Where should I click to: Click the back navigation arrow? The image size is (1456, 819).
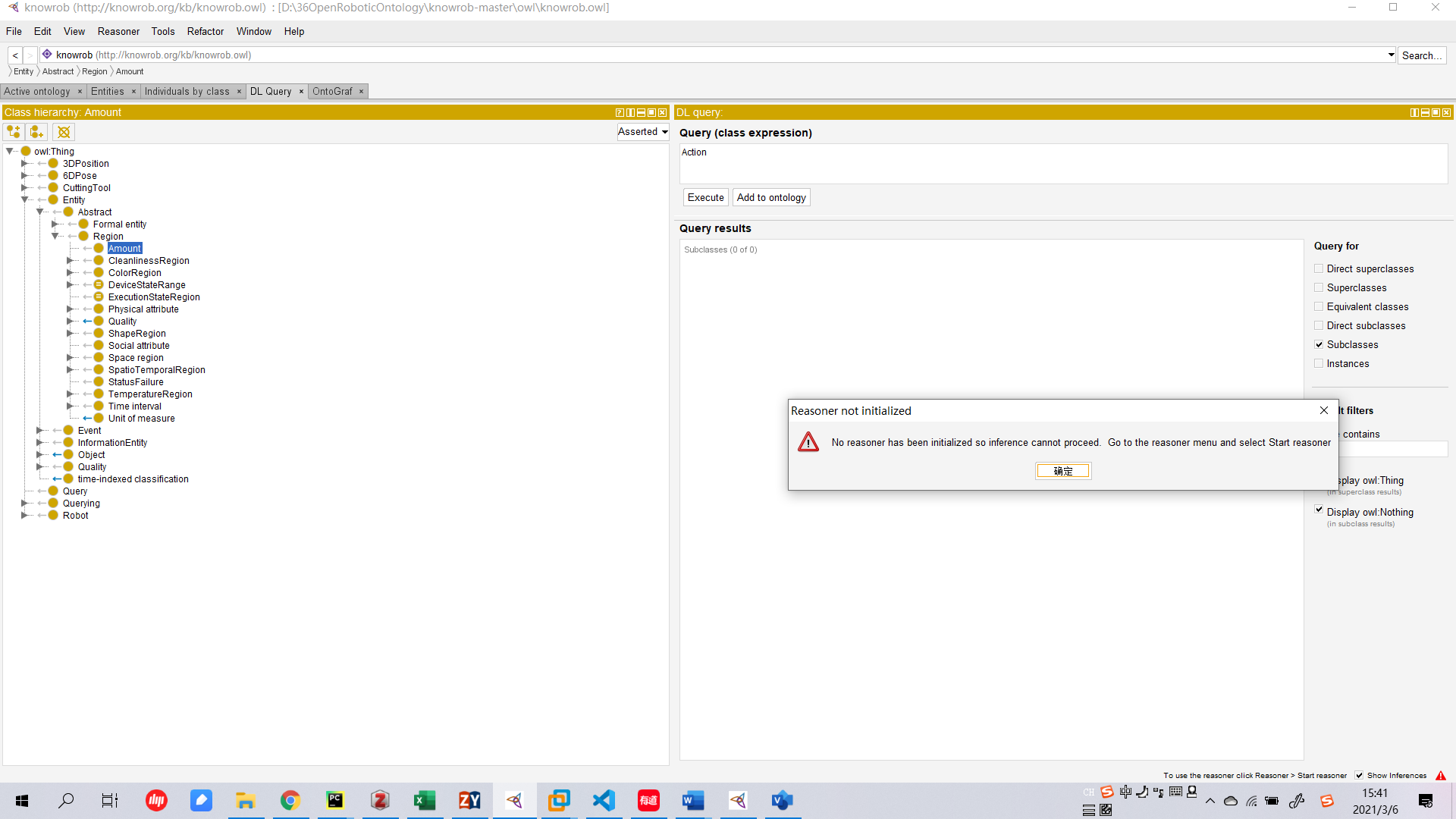click(x=15, y=55)
